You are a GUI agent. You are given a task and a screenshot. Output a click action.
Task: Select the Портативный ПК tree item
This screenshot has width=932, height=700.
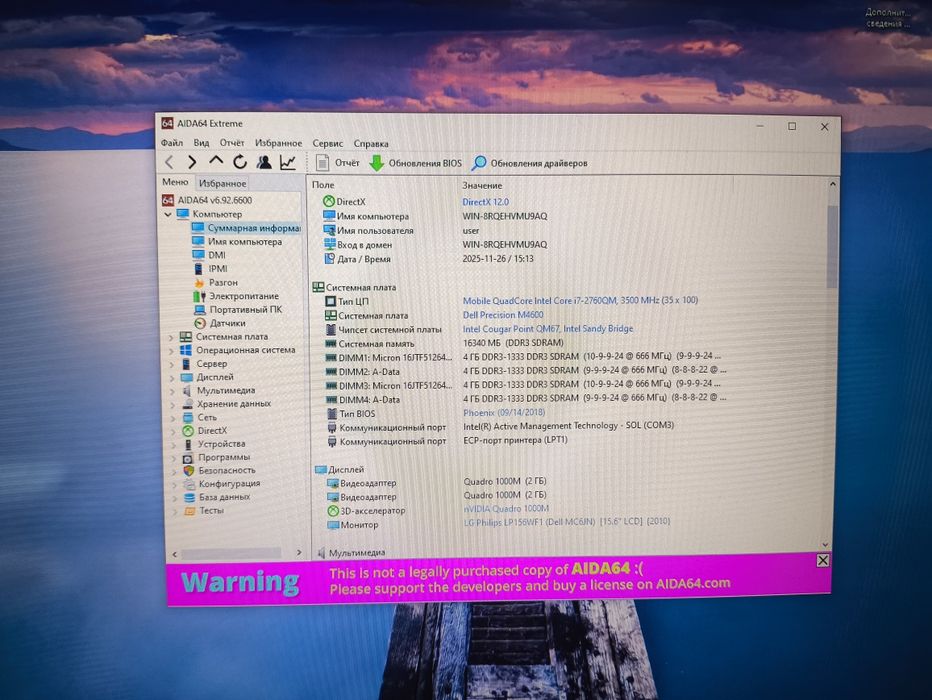(238, 310)
